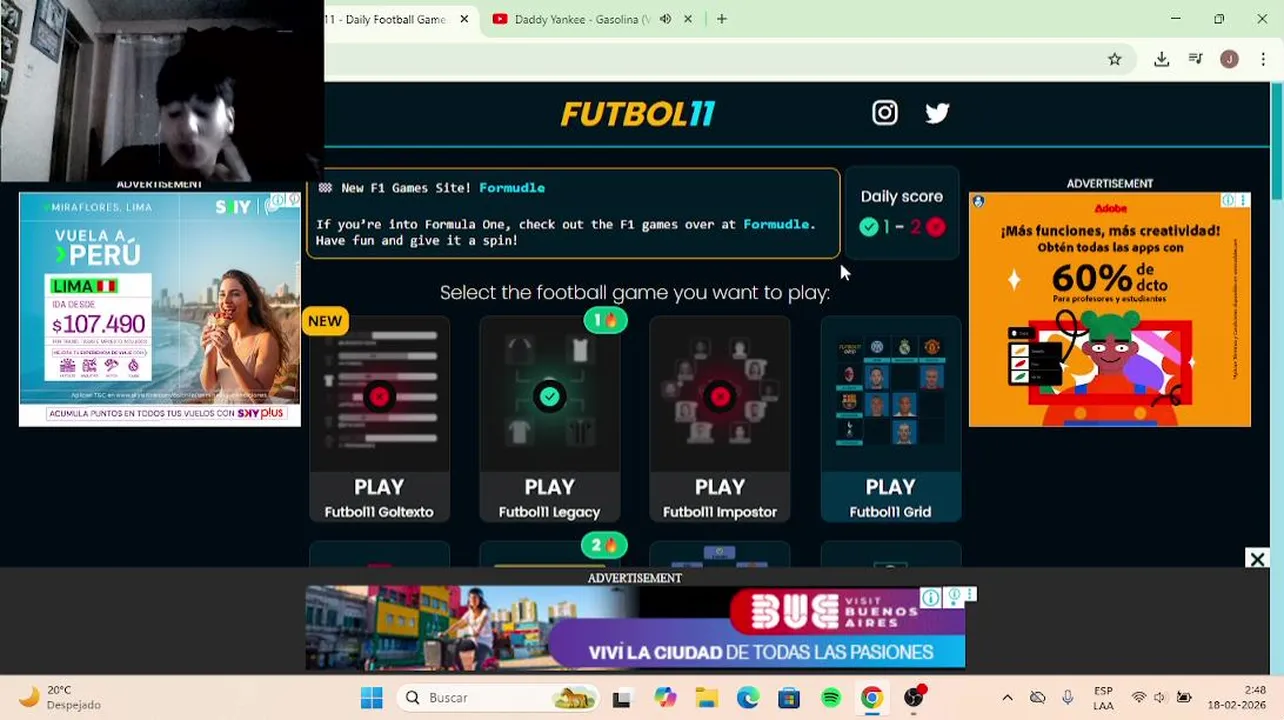
Task: Open the weather widget showing 20°C Despejado
Action: tap(60, 698)
